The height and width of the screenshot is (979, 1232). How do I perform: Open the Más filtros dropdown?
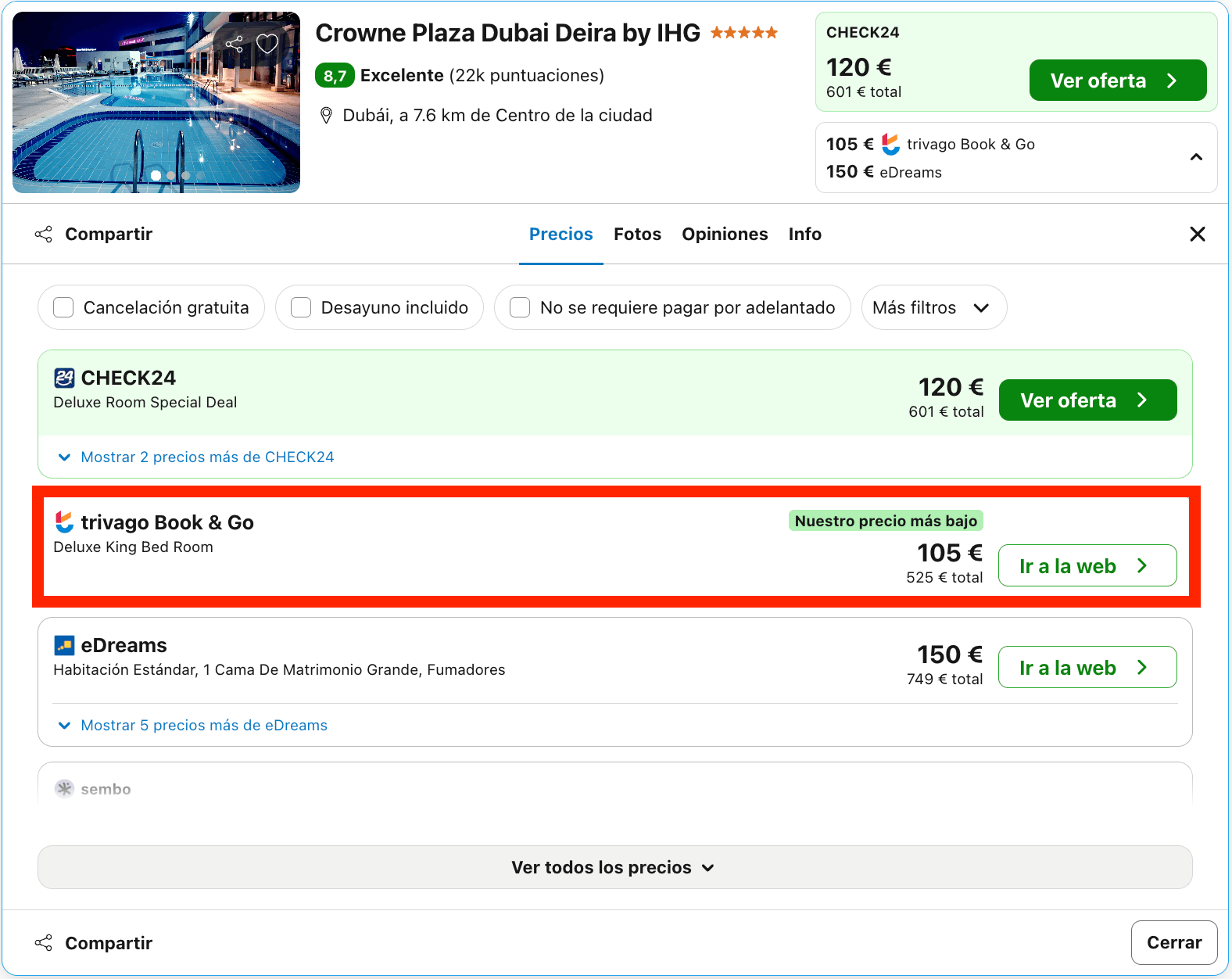933,307
